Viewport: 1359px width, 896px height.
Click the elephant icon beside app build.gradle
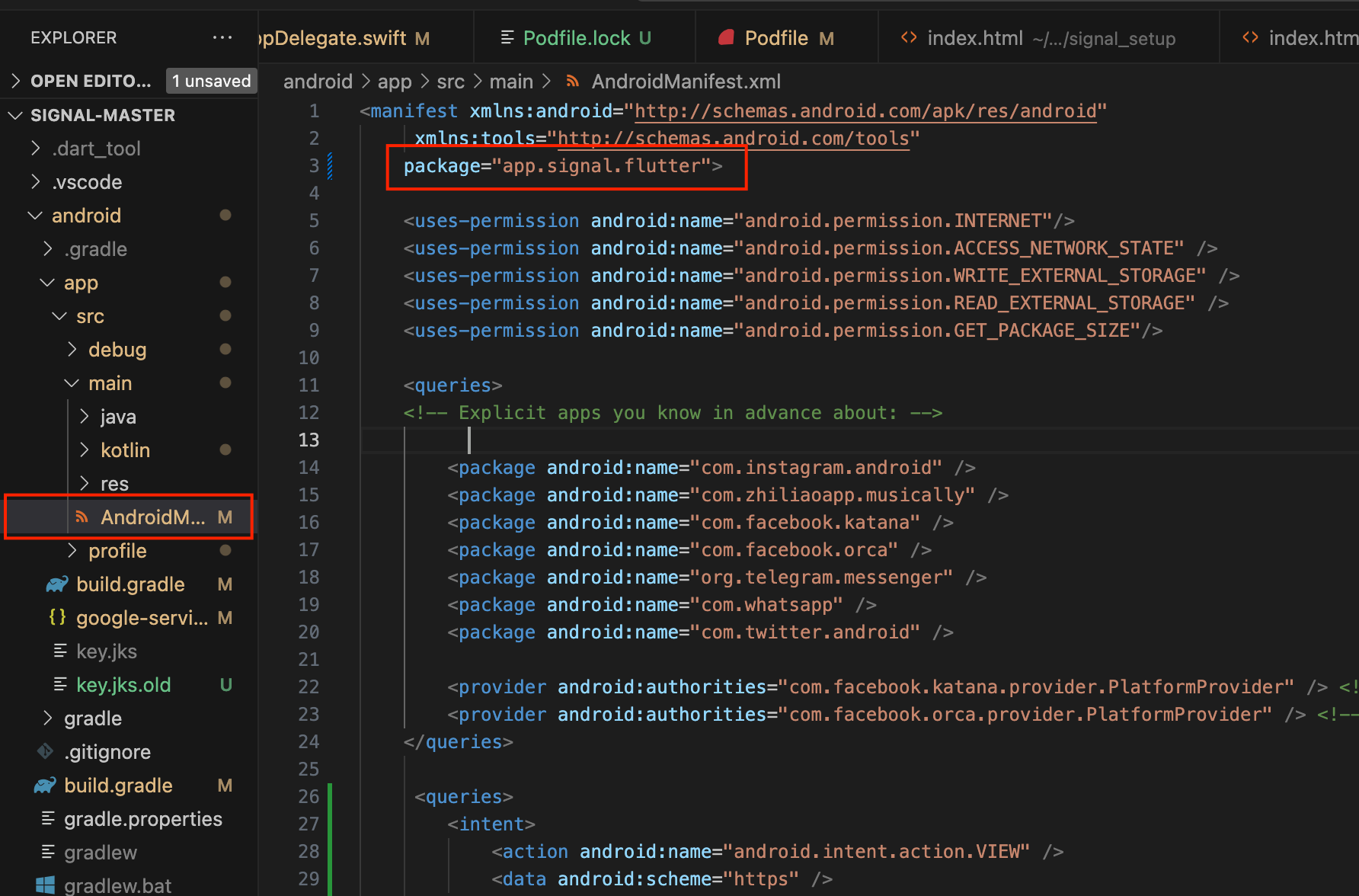[x=57, y=584]
